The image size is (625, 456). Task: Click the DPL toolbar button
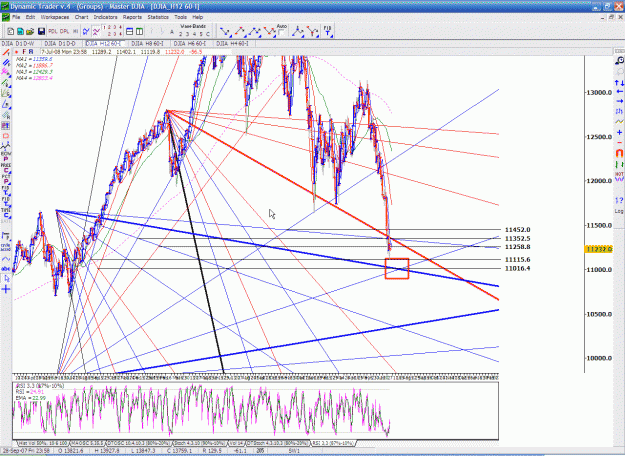pyautogui.click(x=64, y=31)
